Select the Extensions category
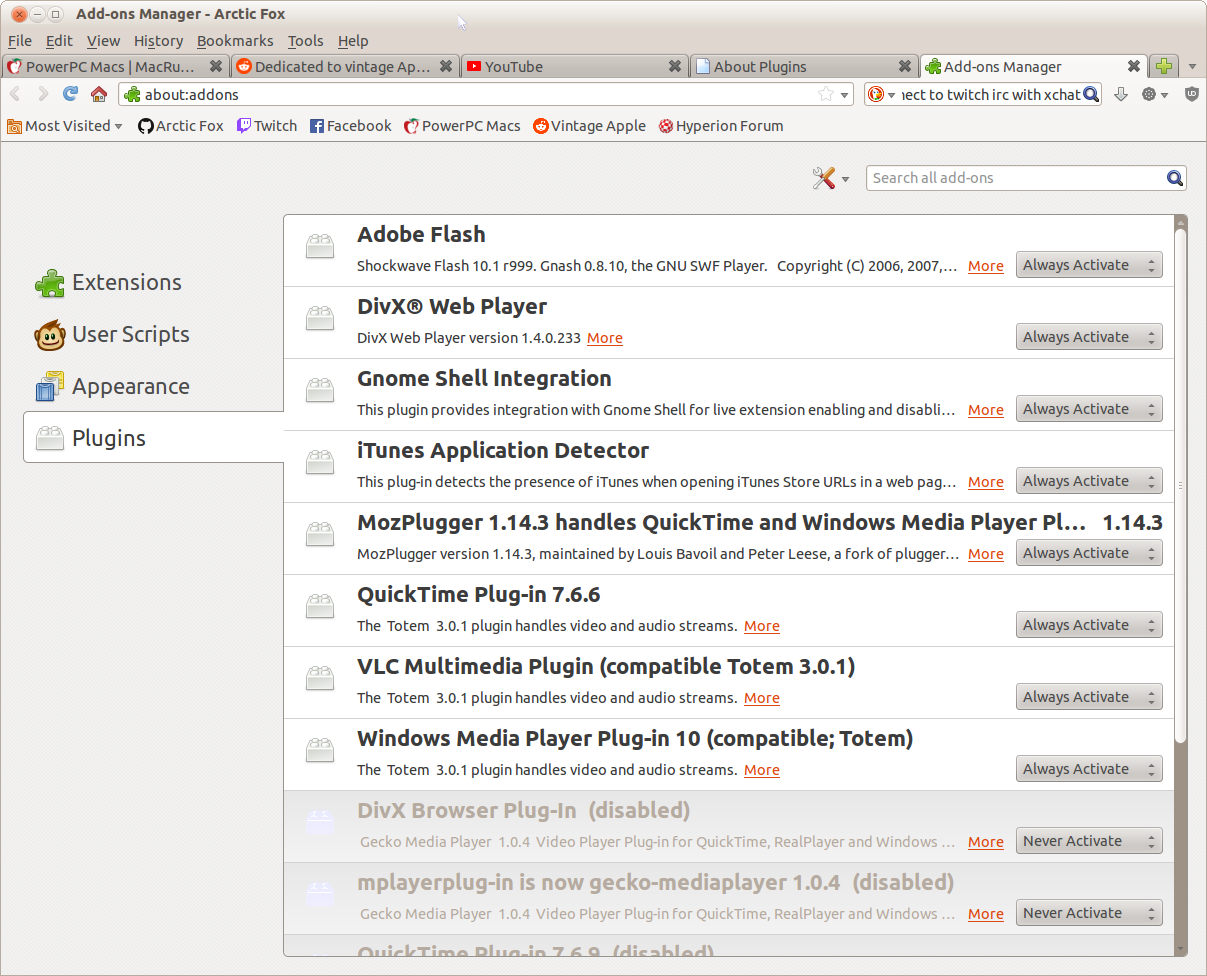The width and height of the screenshot is (1207, 976). tap(153, 283)
